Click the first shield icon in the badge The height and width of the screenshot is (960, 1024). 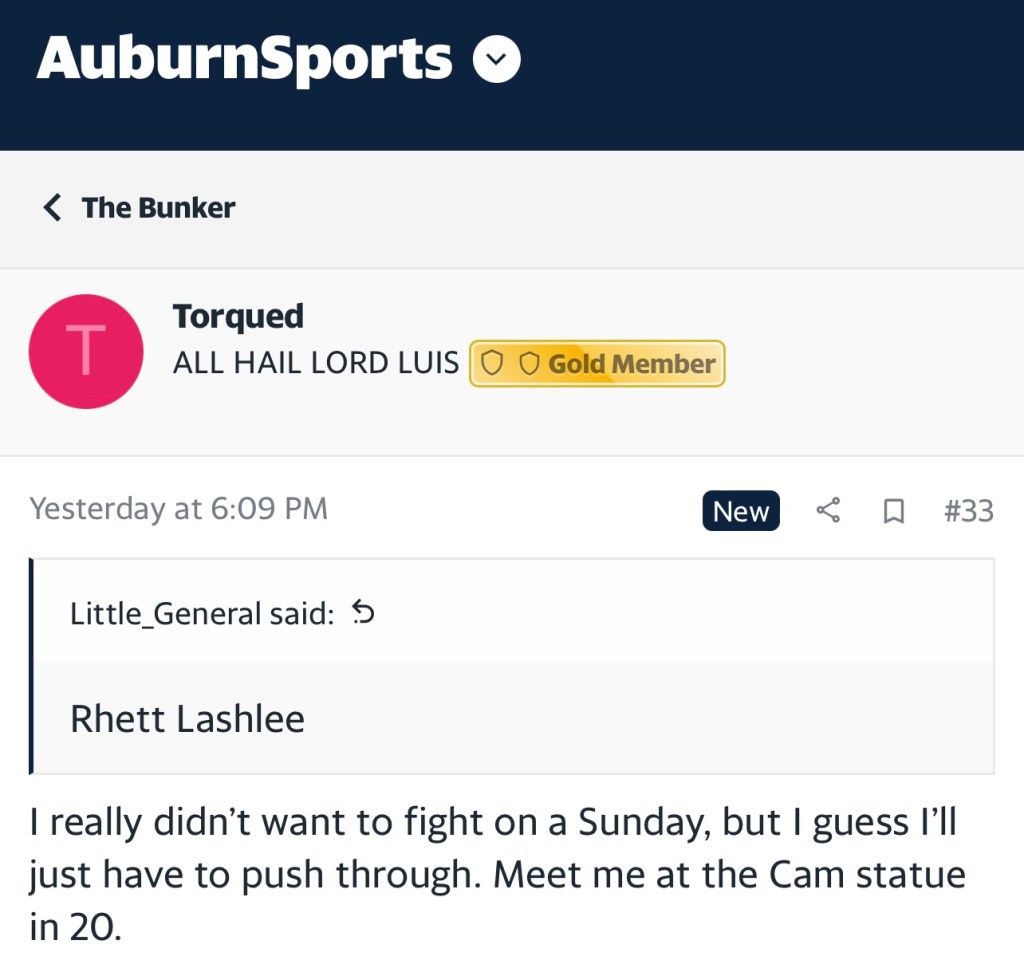coord(491,364)
